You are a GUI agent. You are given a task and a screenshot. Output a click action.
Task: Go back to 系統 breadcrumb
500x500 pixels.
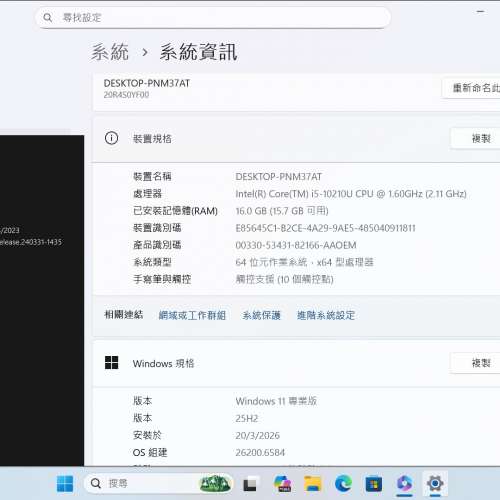click(110, 52)
